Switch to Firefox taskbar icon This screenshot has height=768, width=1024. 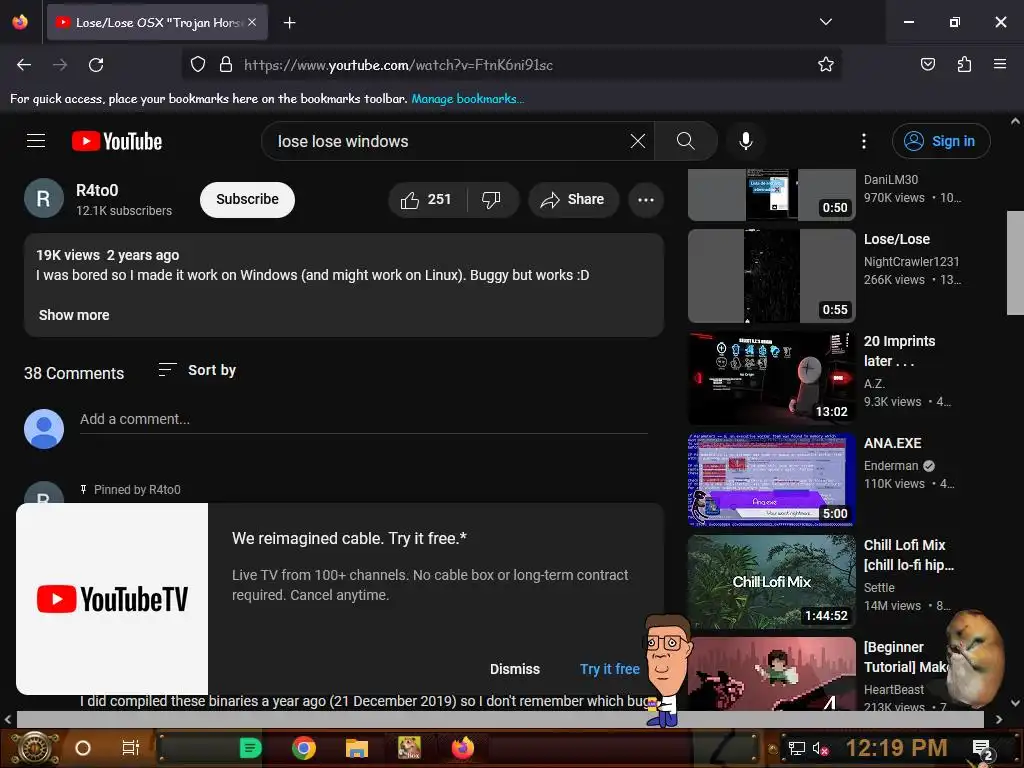pos(462,748)
